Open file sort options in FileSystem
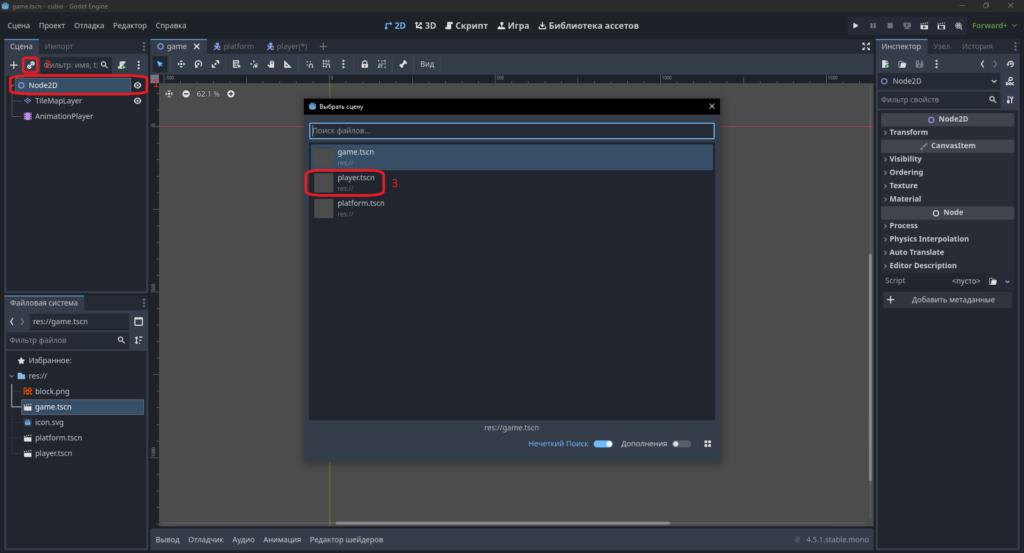Image resolution: width=1024 pixels, height=553 pixels. pyautogui.click(x=138, y=340)
